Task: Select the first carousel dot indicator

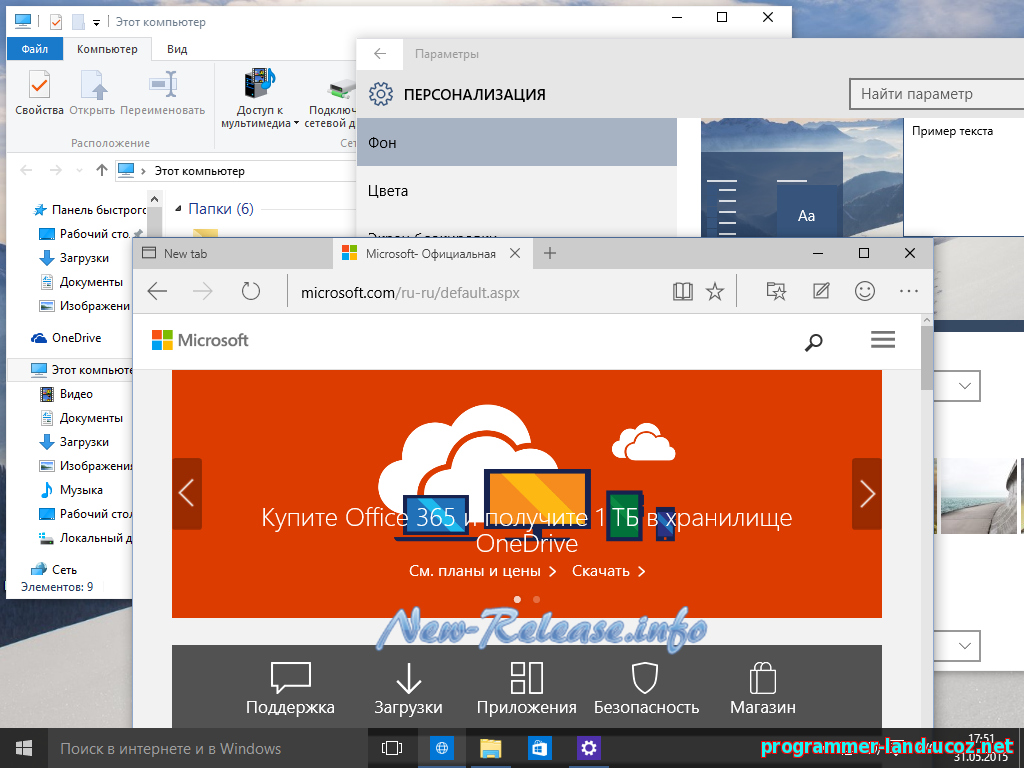Action: 517,600
